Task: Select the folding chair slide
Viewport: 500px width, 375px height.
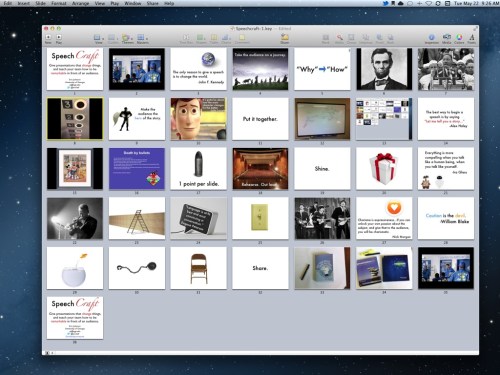Action: (198, 268)
